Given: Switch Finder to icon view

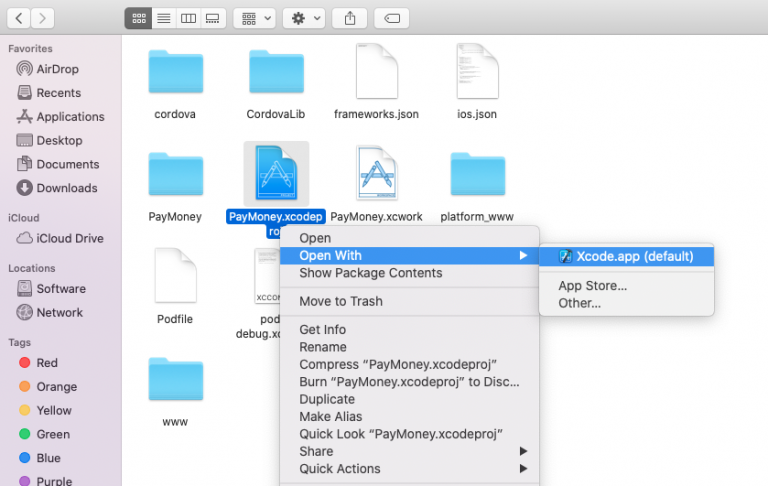Looking at the screenshot, I should pos(138,18).
